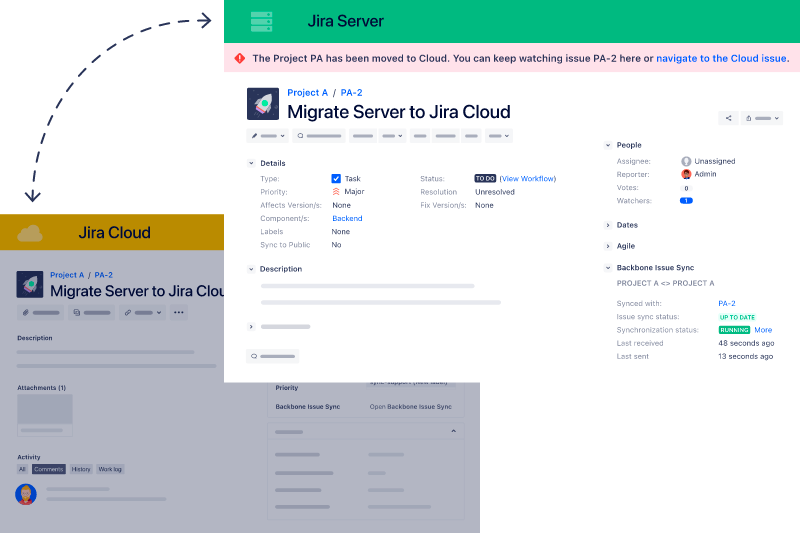Expand the Agile section

click(608, 246)
